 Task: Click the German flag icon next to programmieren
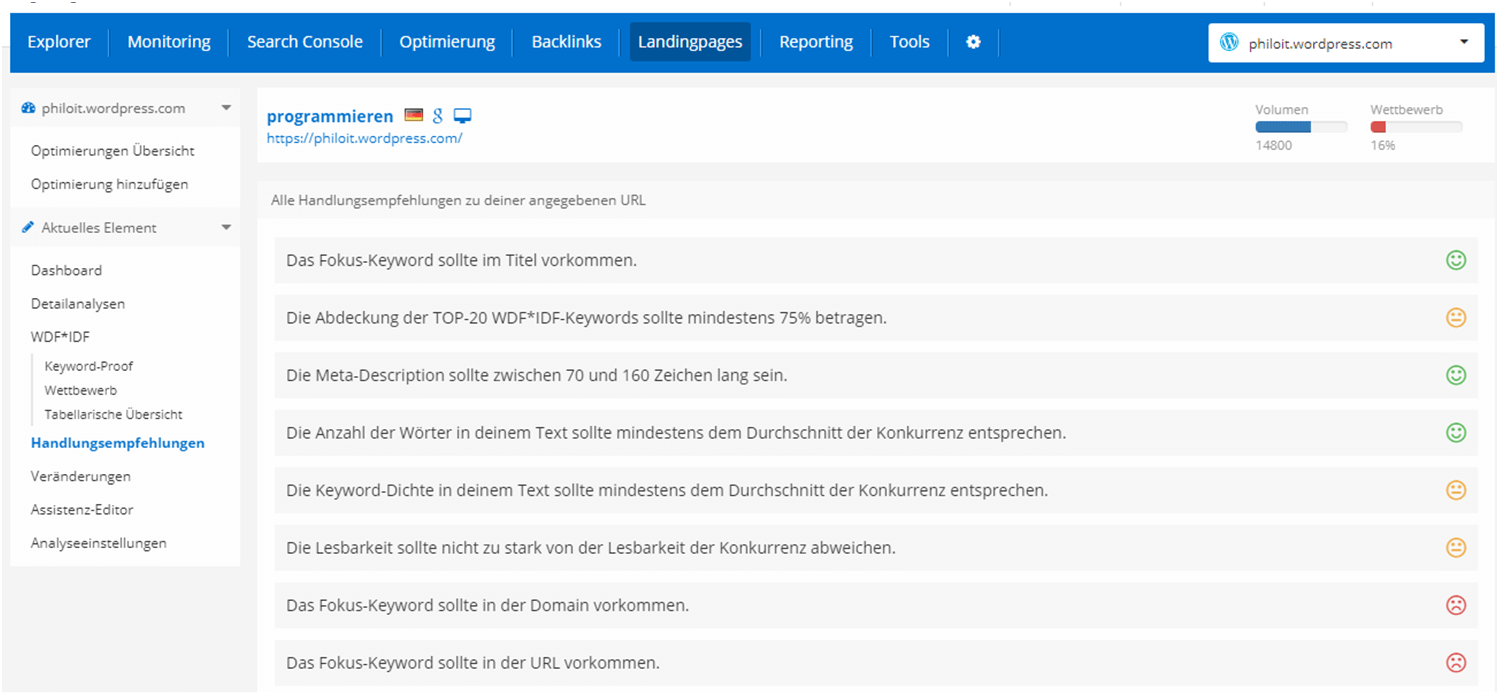coord(413,116)
